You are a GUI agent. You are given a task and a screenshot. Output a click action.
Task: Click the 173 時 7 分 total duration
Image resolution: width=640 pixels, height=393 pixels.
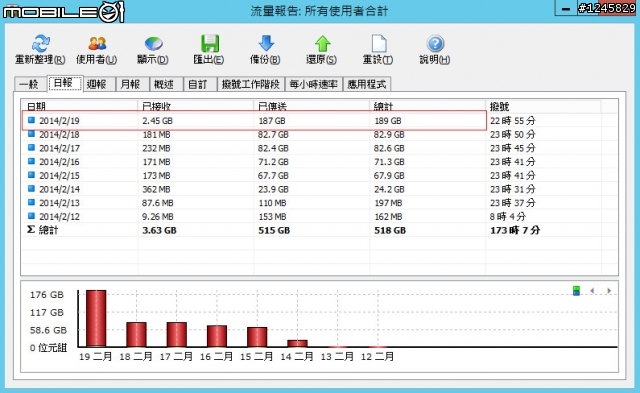pyautogui.click(x=515, y=230)
